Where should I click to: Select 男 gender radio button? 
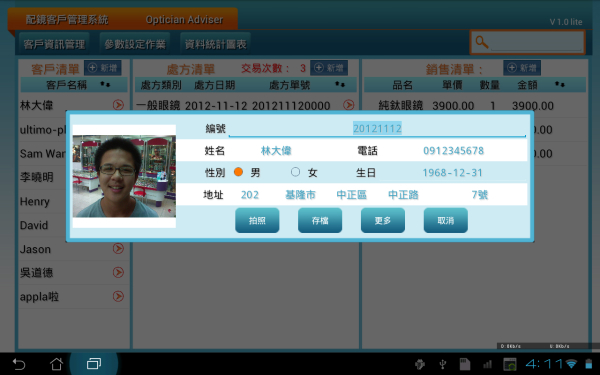(238, 172)
